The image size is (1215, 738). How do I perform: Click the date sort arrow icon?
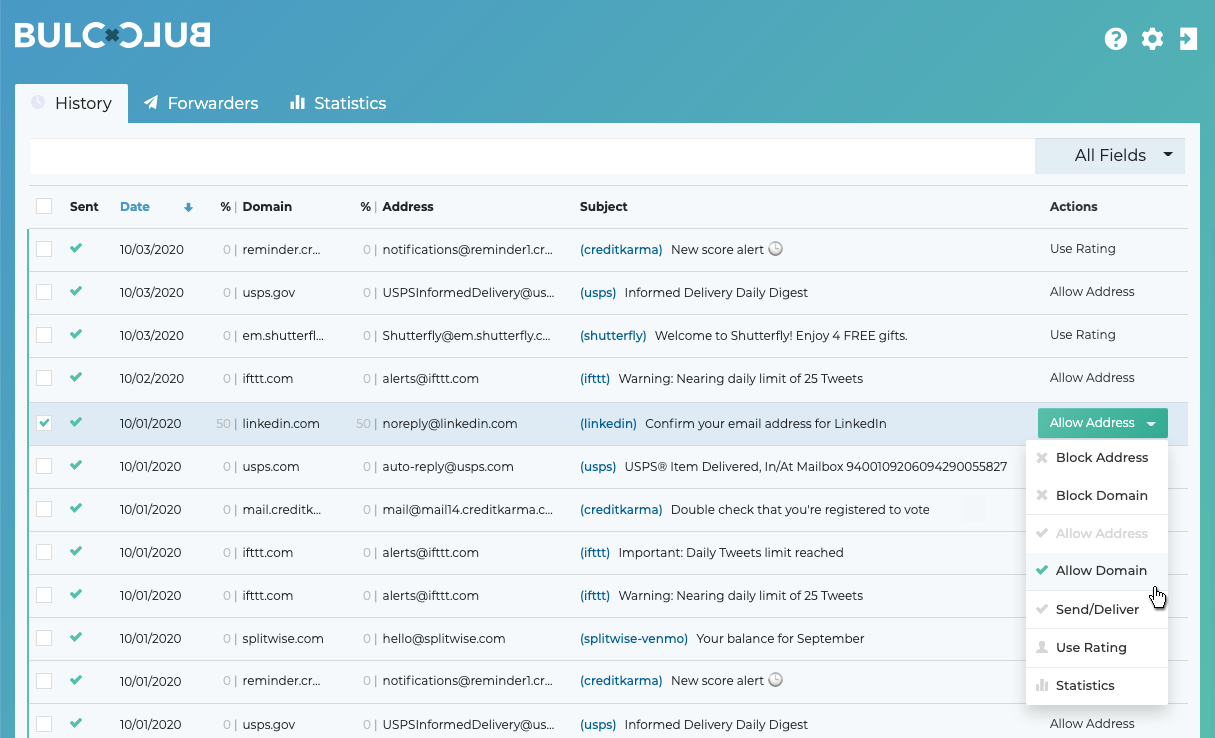(188, 208)
